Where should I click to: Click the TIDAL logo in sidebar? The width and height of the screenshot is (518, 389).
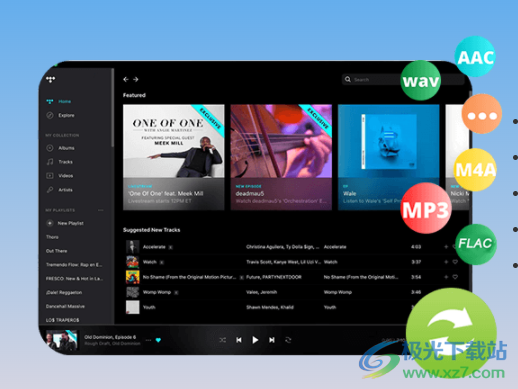[51, 79]
